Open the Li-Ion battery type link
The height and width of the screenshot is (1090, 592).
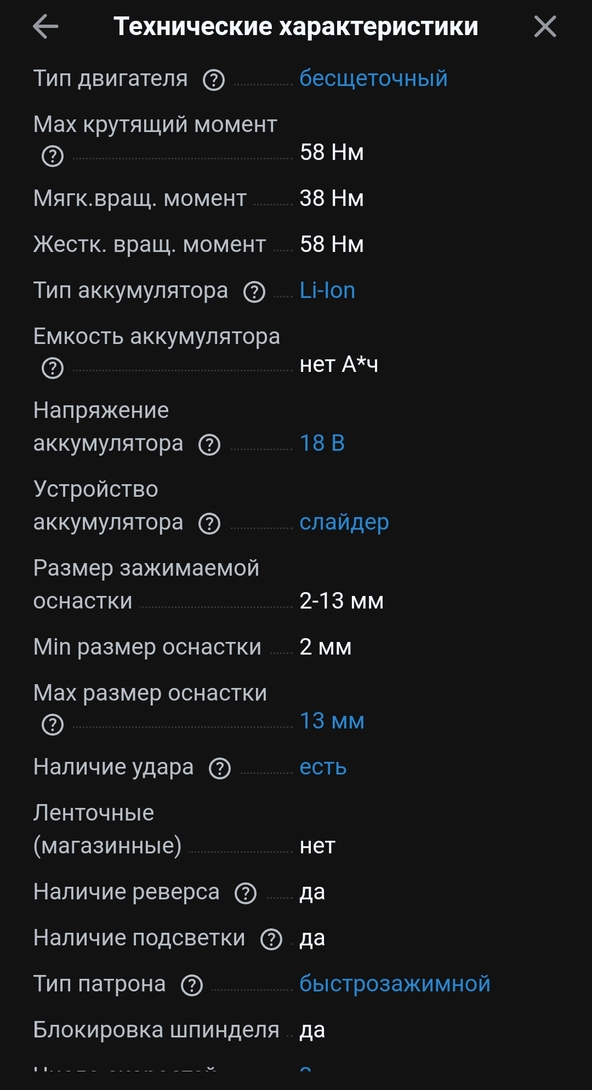328,289
